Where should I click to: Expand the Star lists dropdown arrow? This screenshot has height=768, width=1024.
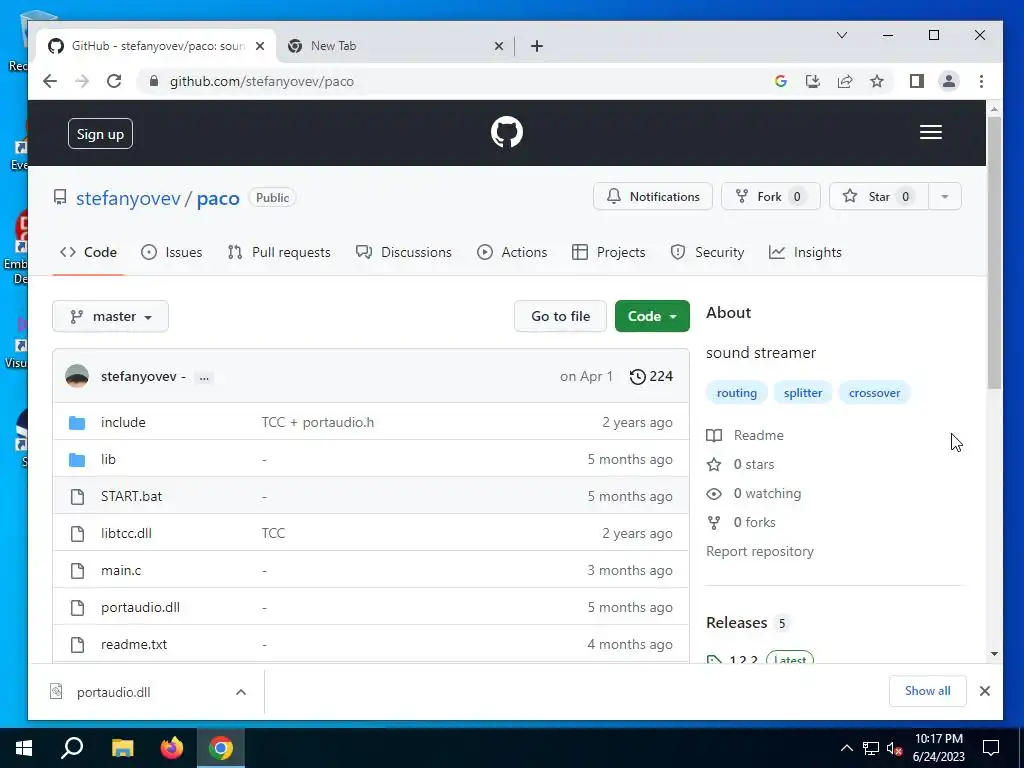click(x=944, y=197)
